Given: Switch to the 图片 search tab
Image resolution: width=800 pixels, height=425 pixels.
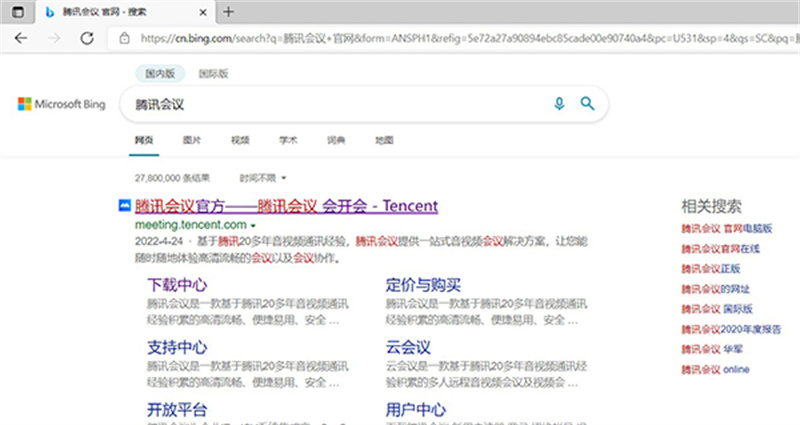Looking at the screenshot, I should click(192, 140).
